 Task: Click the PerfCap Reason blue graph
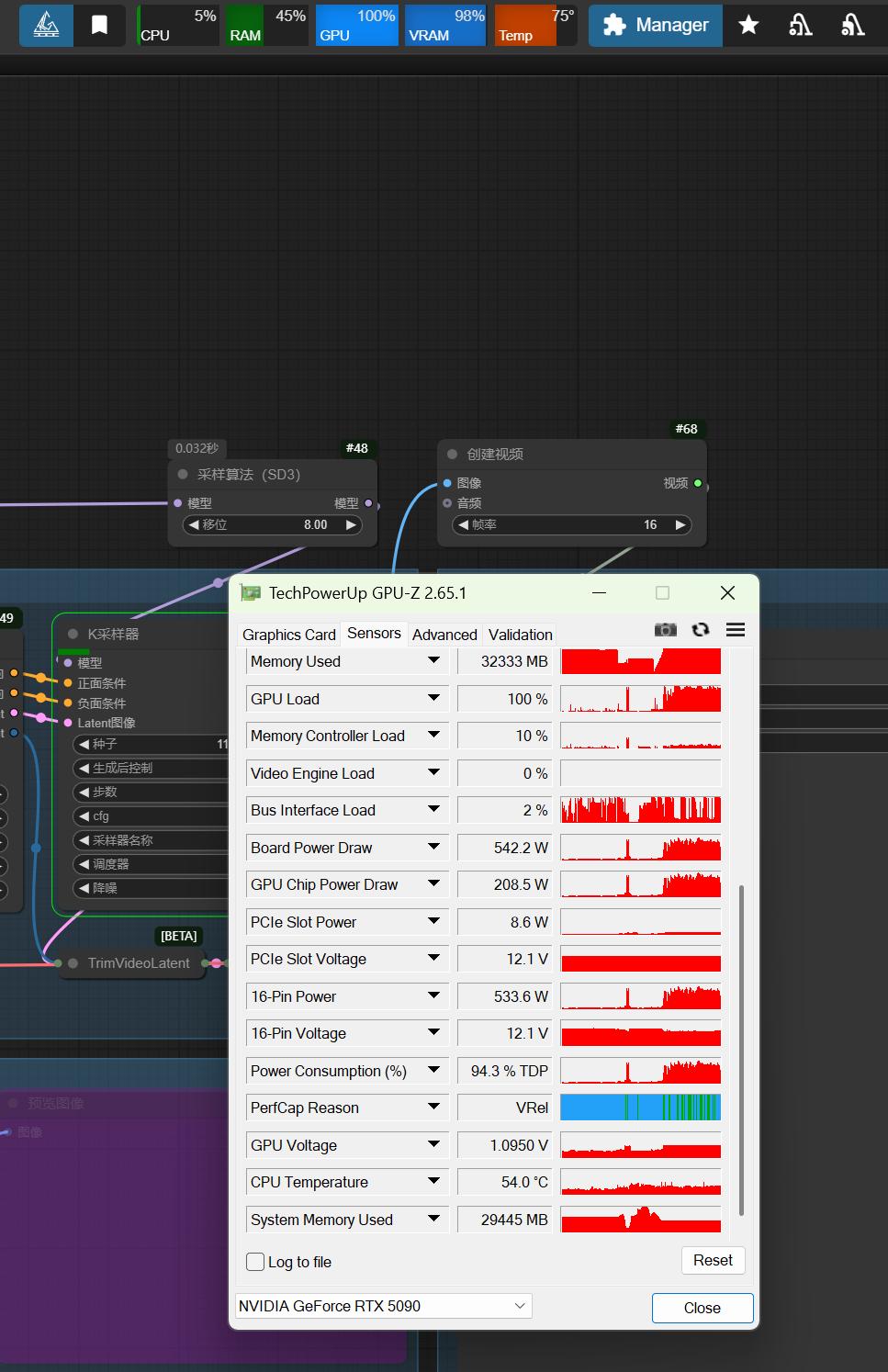(x=640, y=1108)
